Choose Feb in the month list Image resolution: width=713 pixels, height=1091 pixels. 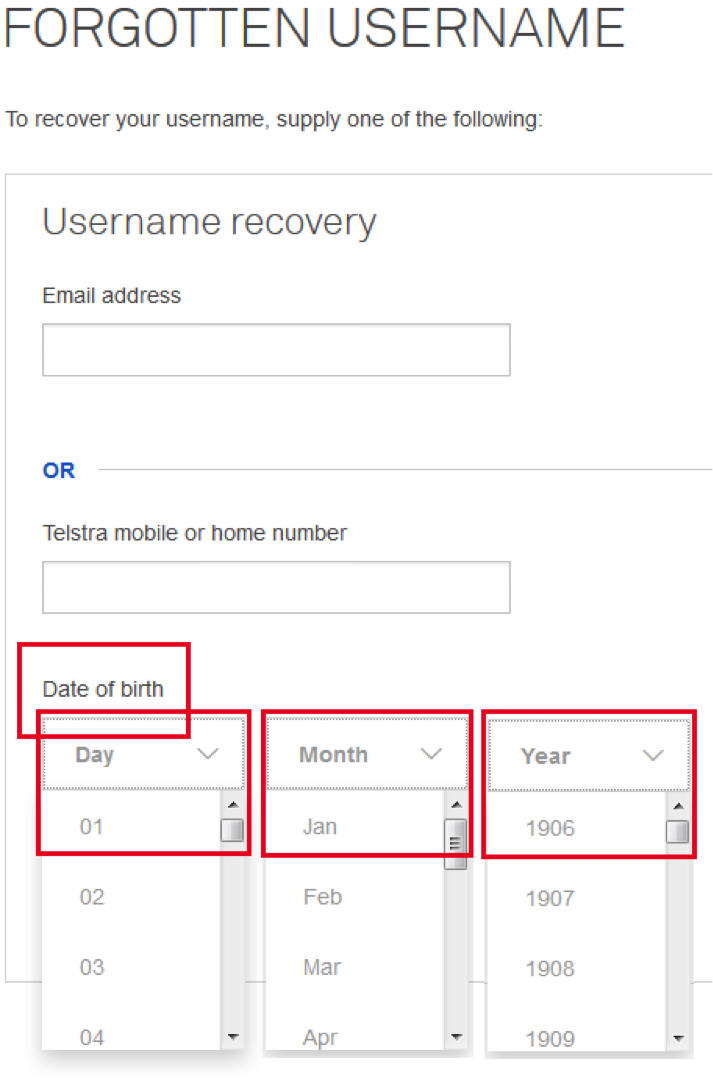pyautogui.click(x=322, y=897)
